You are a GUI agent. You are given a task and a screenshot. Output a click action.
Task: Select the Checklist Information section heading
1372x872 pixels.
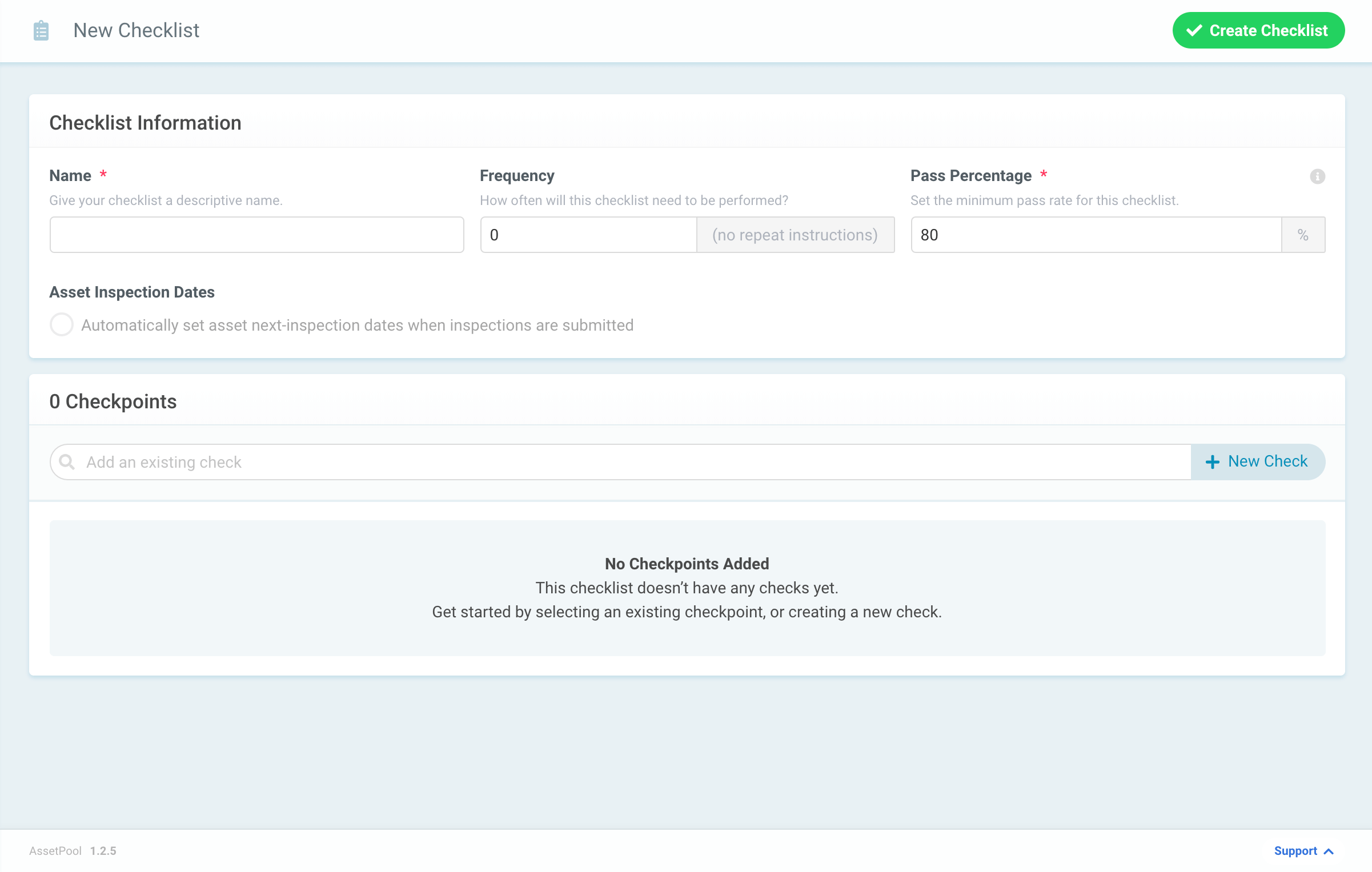[x=145, y=122]
